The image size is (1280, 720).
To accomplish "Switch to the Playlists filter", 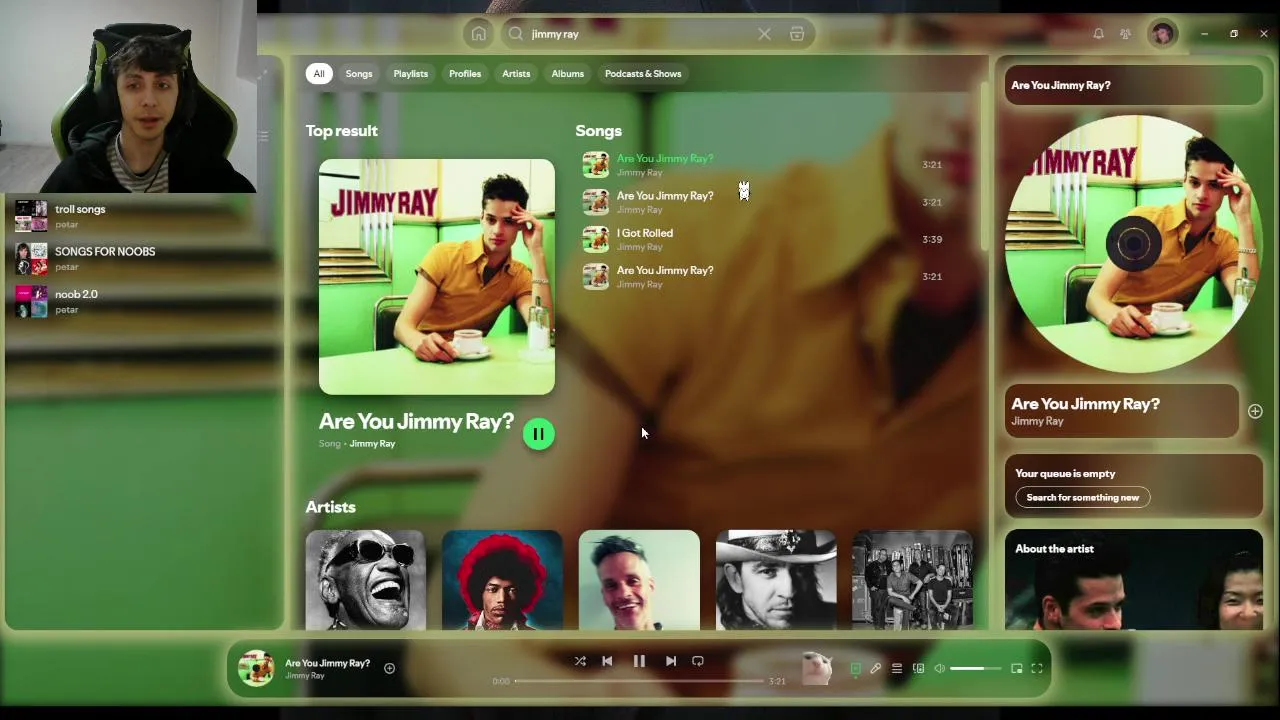I will click(x=410, y=73).
